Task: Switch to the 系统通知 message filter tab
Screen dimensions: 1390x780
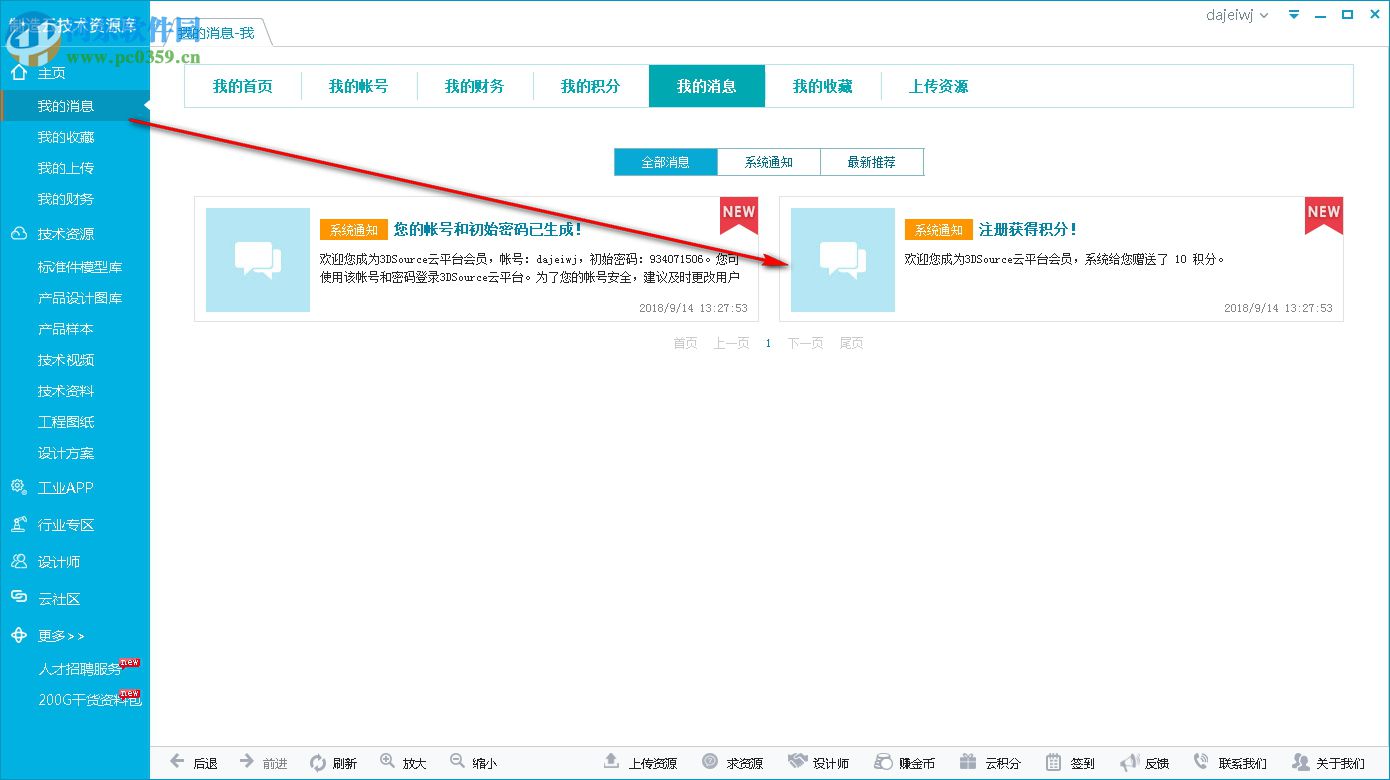Action: click(x=769, y=161)
